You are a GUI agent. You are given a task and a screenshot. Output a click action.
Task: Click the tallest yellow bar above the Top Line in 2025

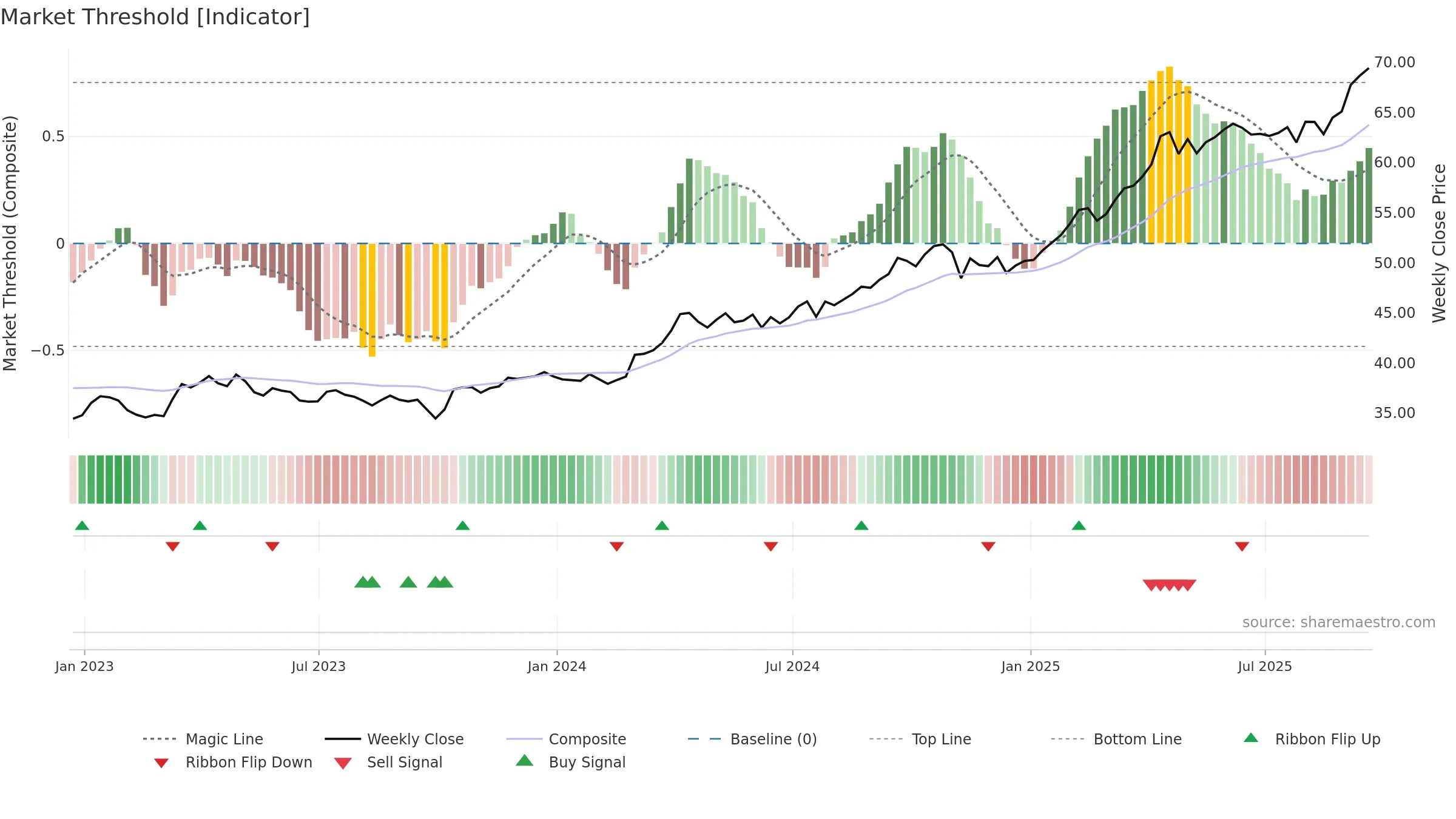(x=1169, y=155)
